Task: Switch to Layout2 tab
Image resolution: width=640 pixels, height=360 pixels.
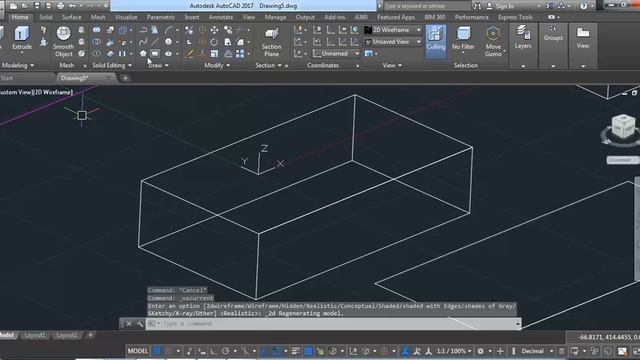Action: 67,335
